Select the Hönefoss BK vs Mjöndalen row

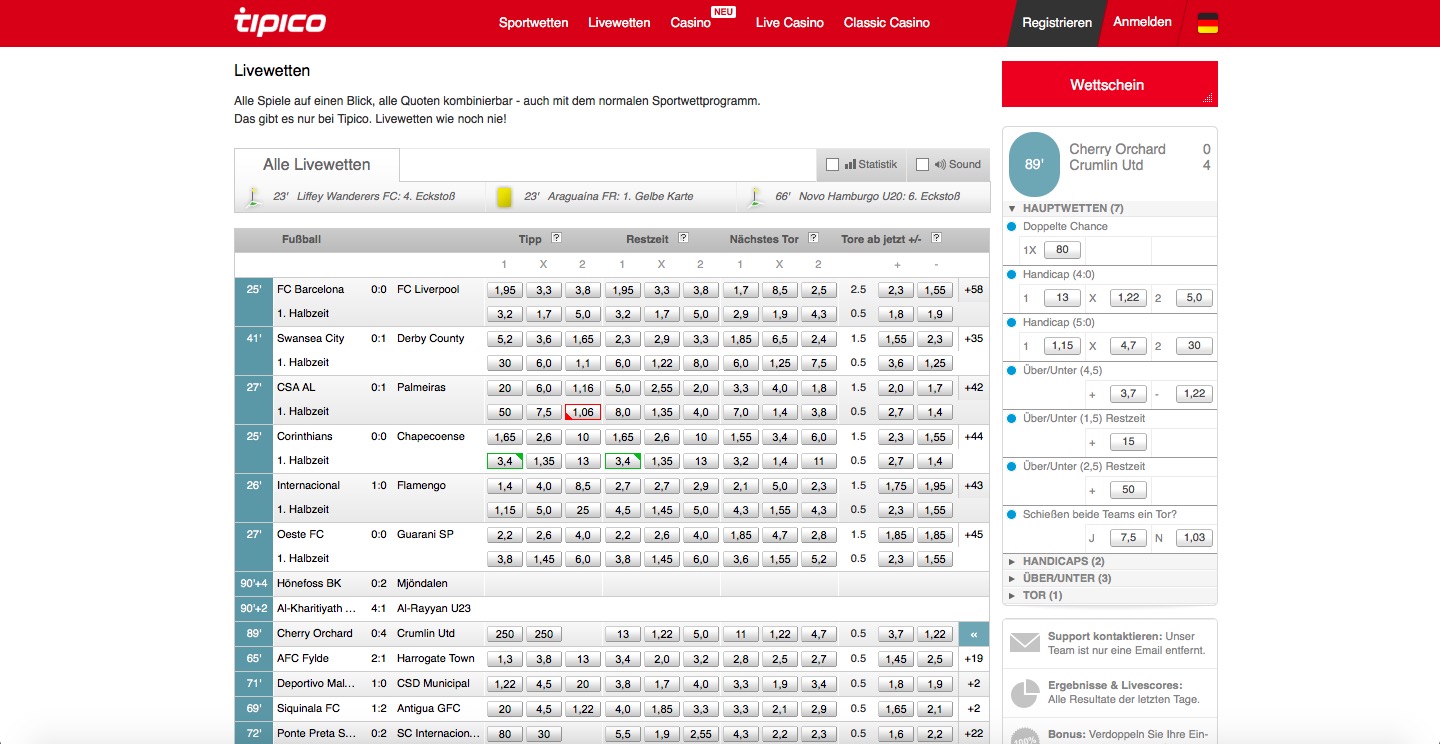coord(612,584)
